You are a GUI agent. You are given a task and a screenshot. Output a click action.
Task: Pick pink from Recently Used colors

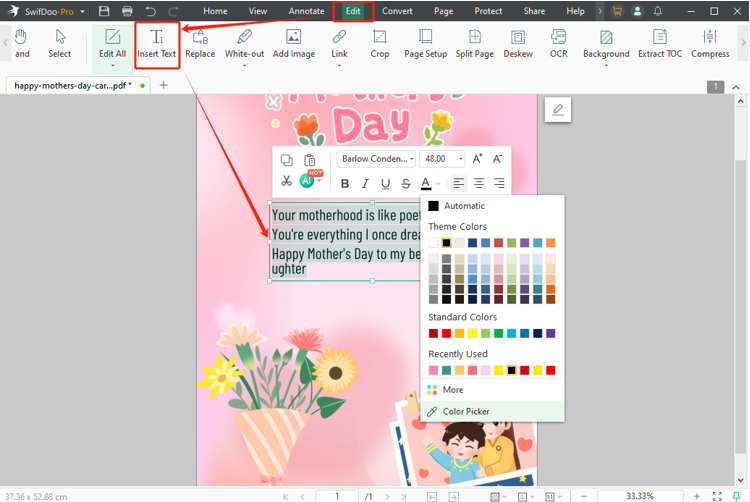[433, 370]
